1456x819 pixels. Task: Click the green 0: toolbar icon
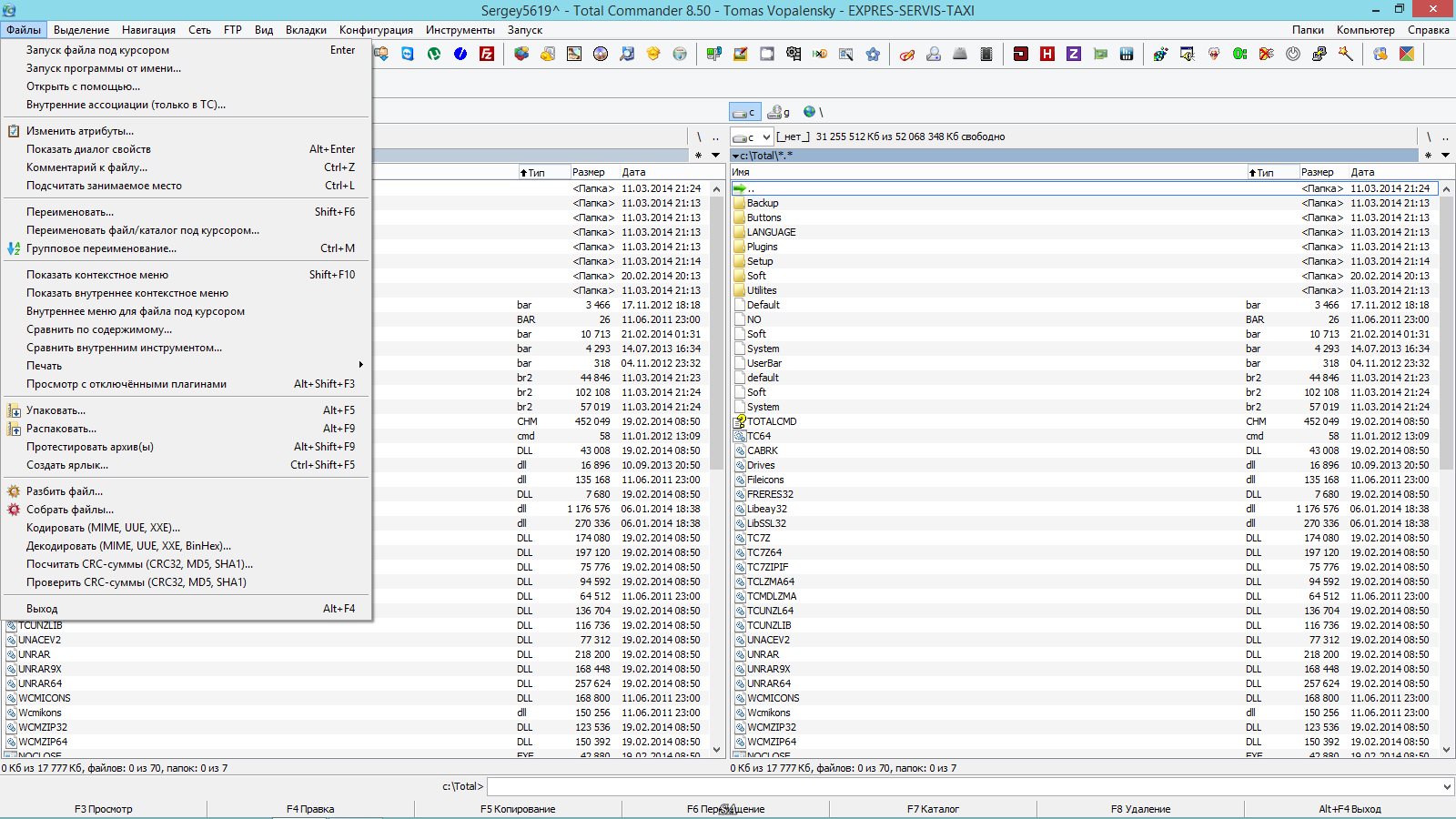click(1239, 54)
